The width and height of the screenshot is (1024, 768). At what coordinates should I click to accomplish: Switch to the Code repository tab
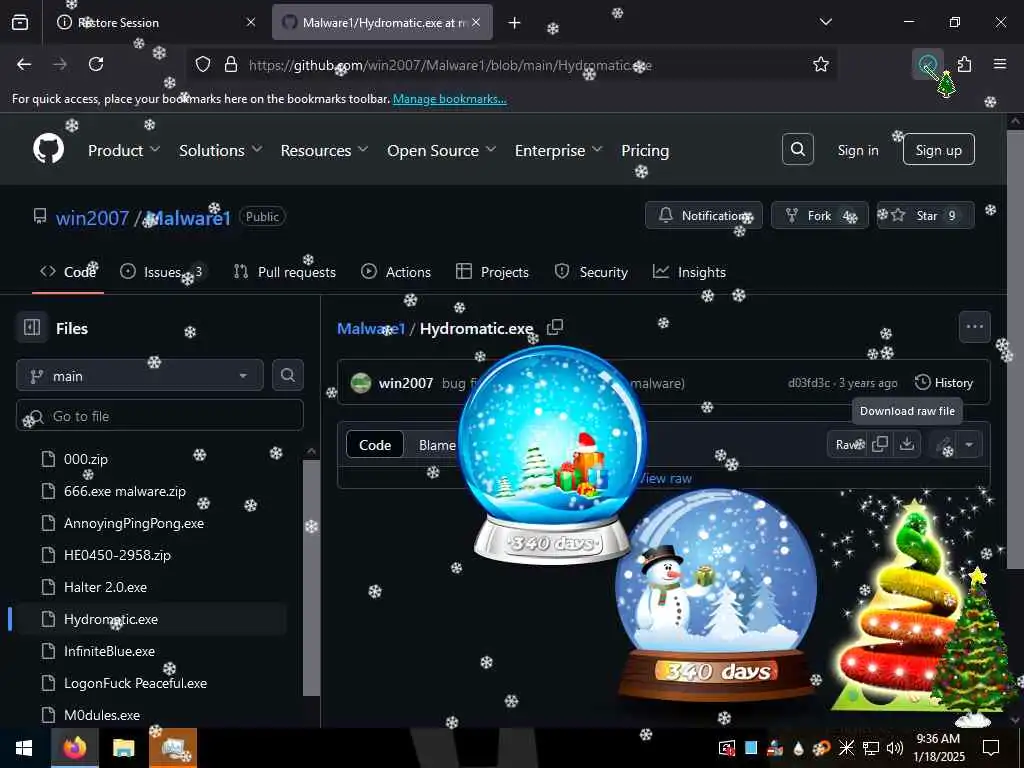(x=68, y=272)
